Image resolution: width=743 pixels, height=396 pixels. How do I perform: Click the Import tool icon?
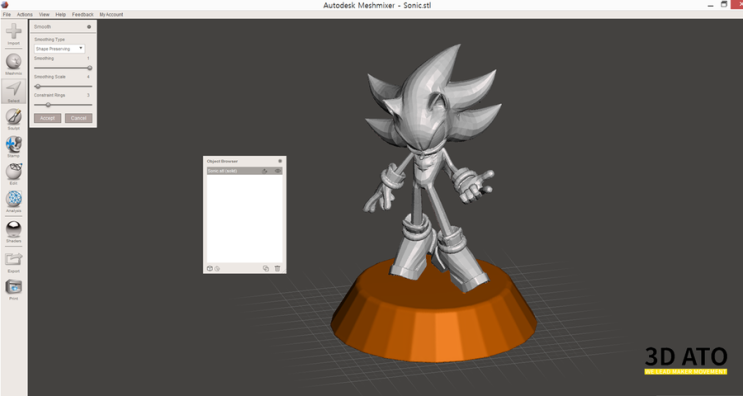coord(13,32)
